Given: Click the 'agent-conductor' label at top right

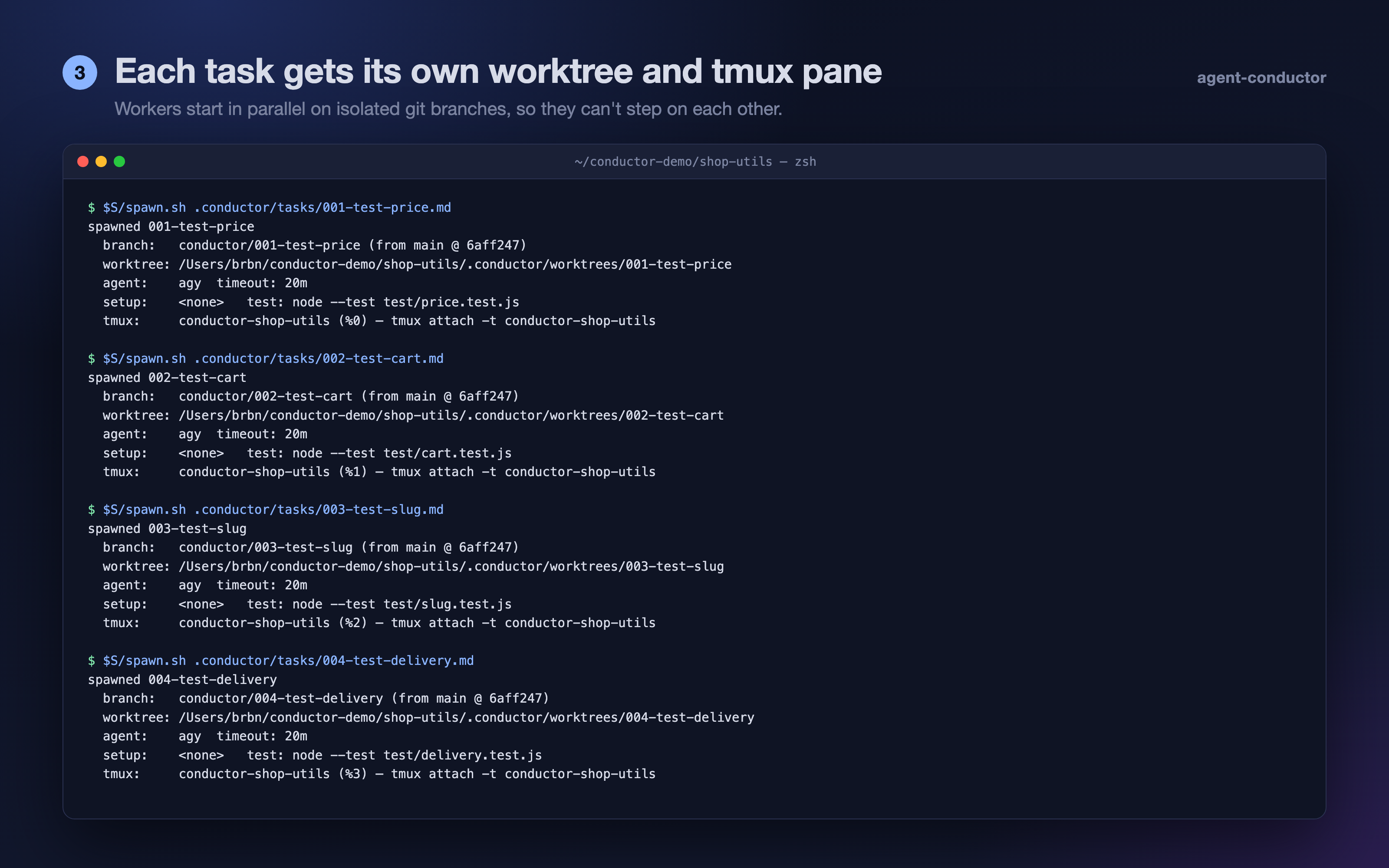Looking at the screenshot, I should (1261, 78).
